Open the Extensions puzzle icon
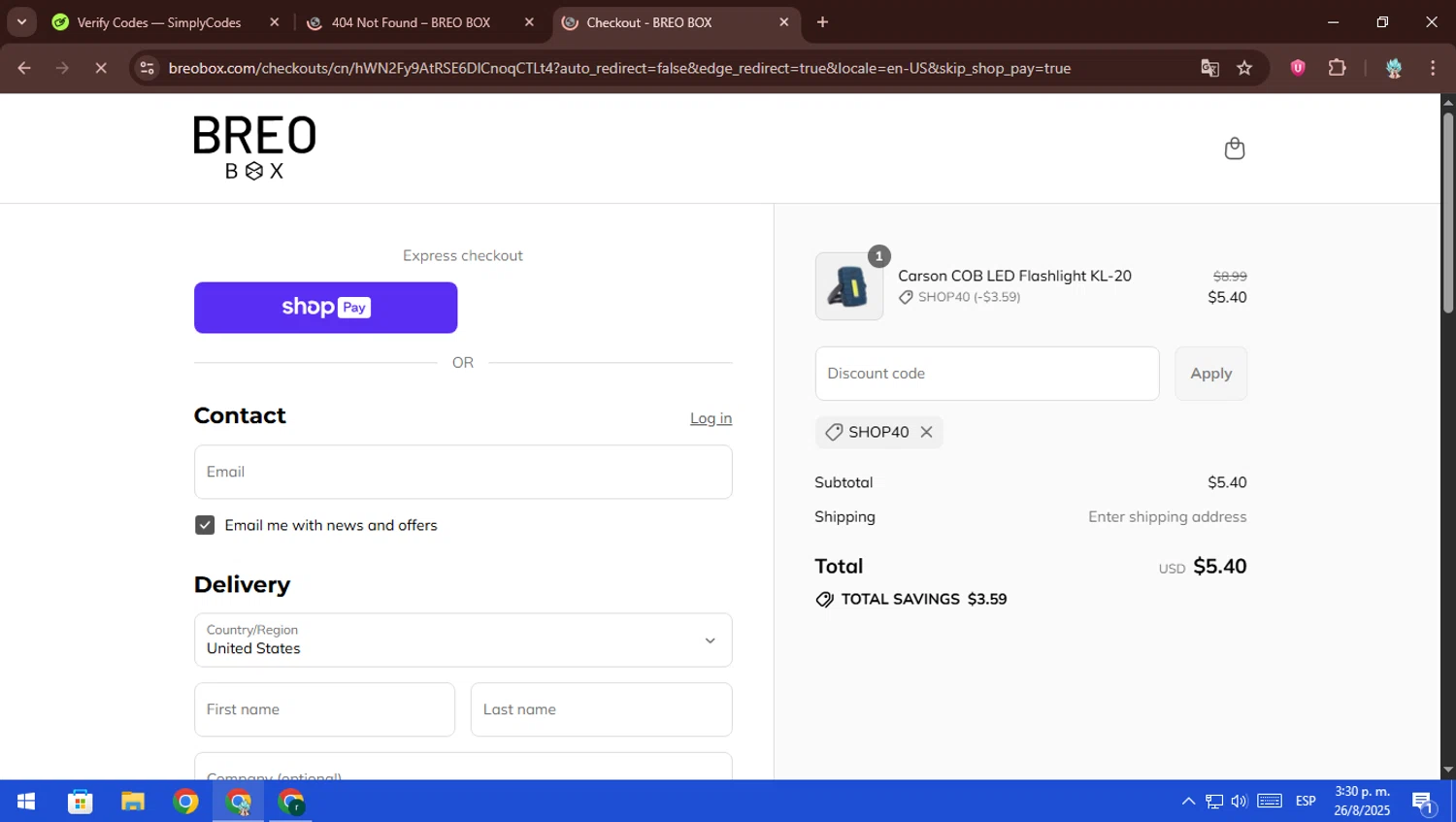The image size is (1456, 822). pyautogui.click(x=1337, y=68)
